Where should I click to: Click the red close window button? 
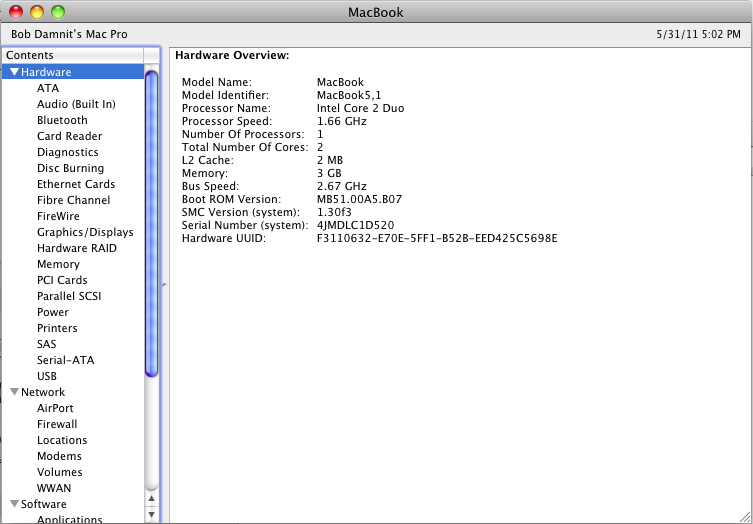point(17,12)
